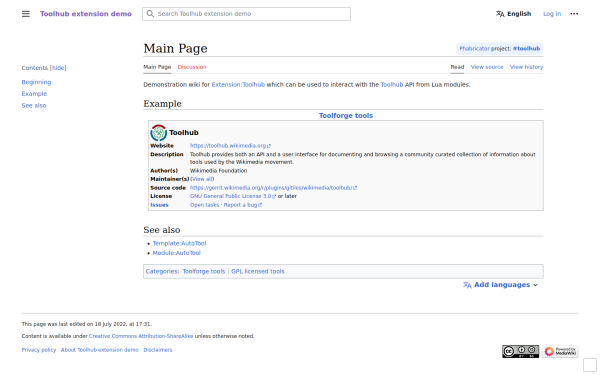600x375 pixels.
Task: Click View all maintainers link
Action: [x=202, y=179]
